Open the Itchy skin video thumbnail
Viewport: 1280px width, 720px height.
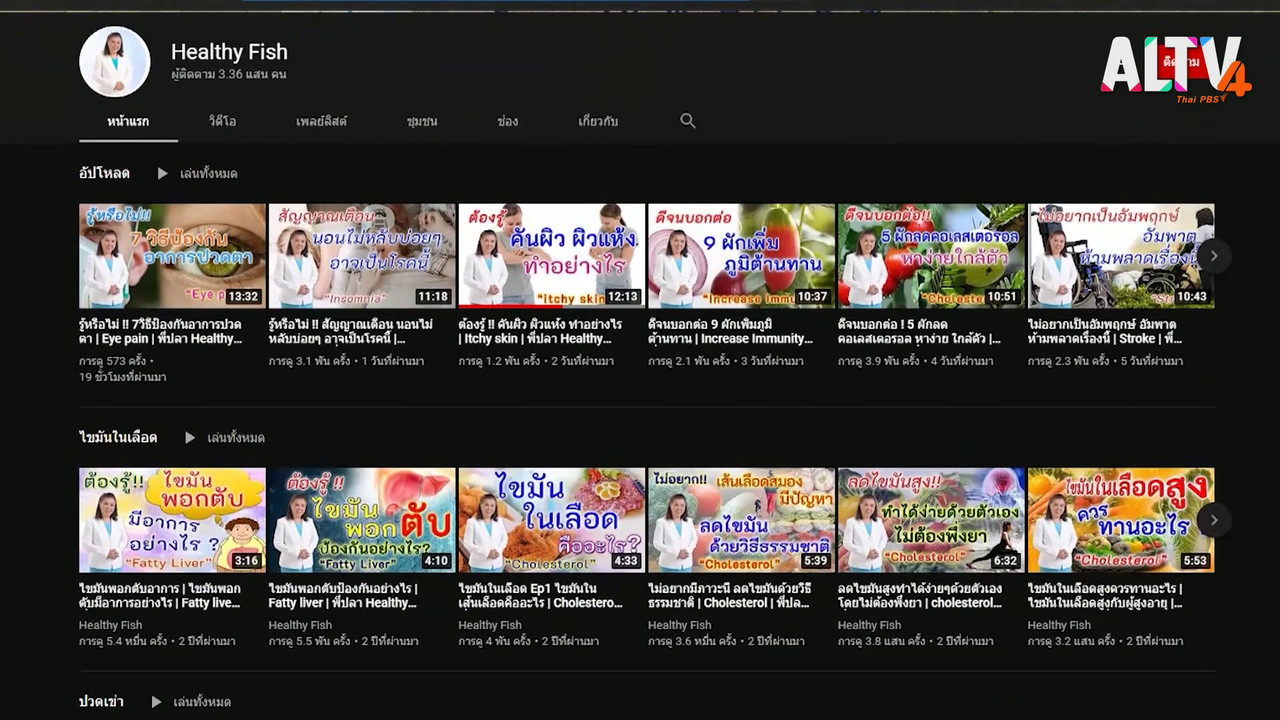552,256
